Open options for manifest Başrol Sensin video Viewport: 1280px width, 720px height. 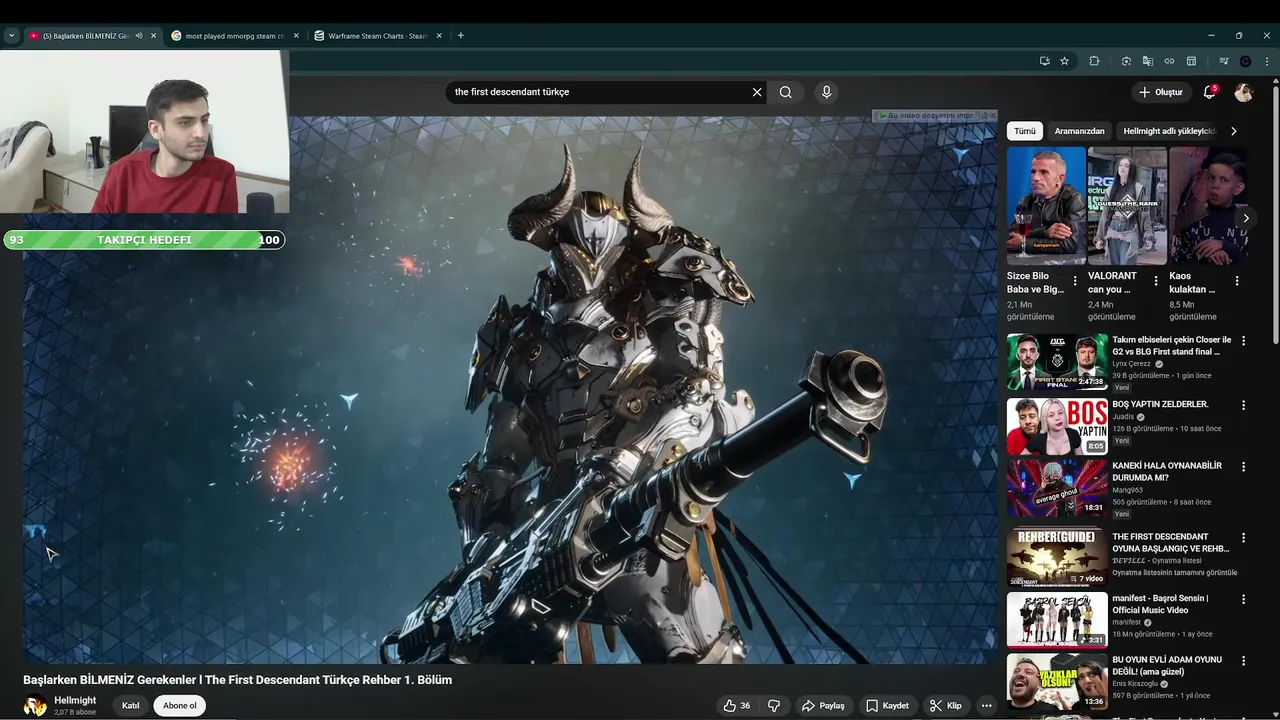1244,599
